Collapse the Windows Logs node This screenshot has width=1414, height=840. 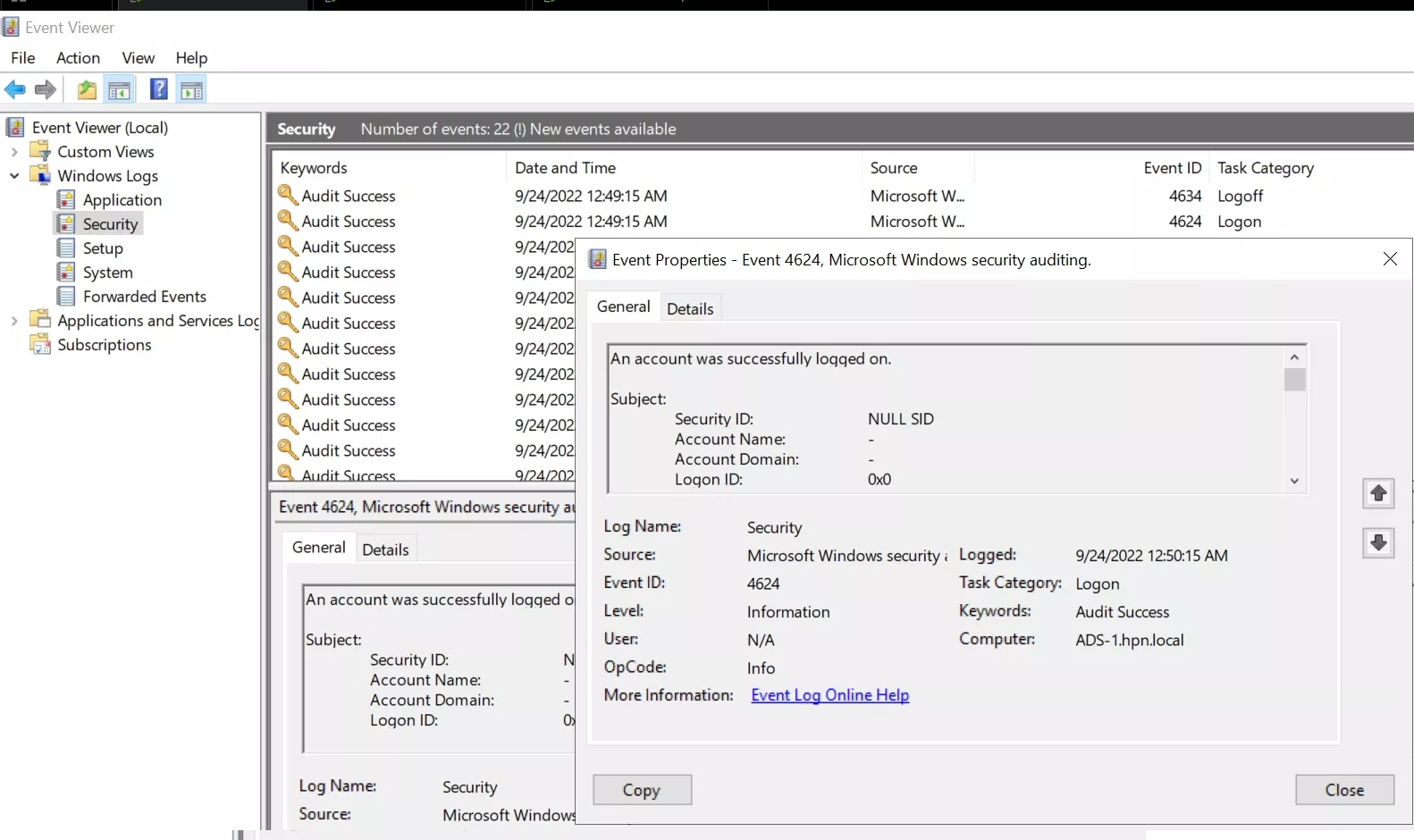(14, 176)
